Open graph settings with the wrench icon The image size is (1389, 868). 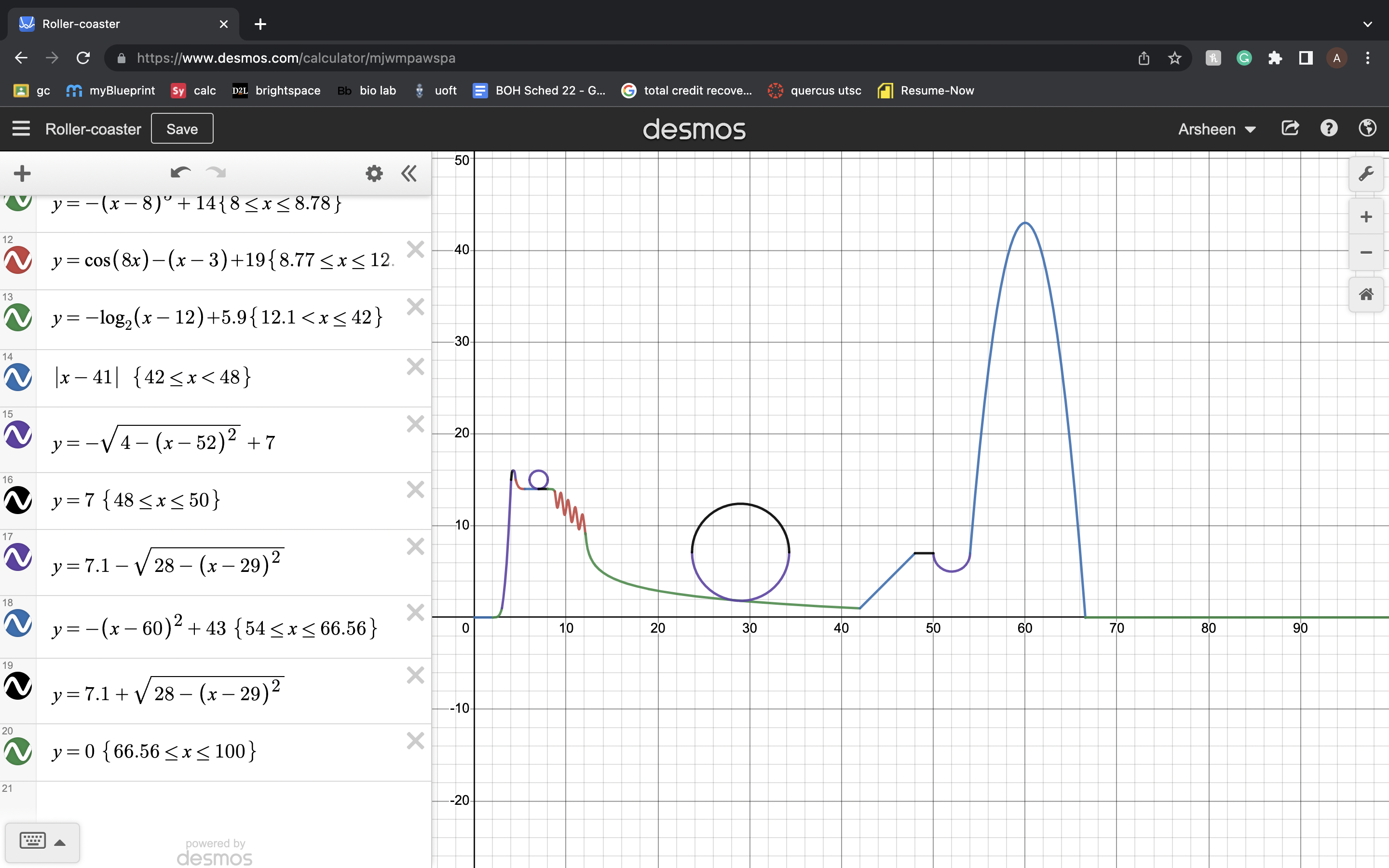[1367, 174]
